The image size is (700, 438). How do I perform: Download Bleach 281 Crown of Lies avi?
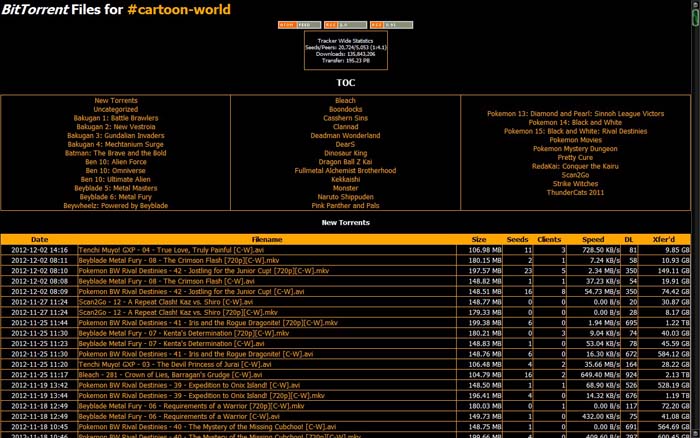click(171, 375)
